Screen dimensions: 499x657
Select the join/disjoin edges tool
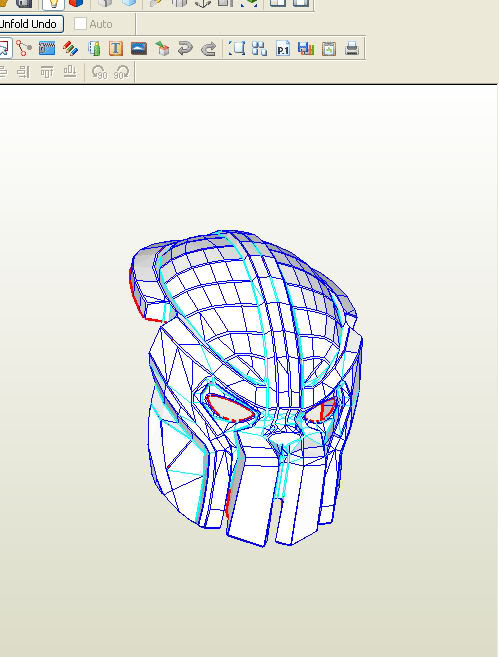(x=23, y=48)
